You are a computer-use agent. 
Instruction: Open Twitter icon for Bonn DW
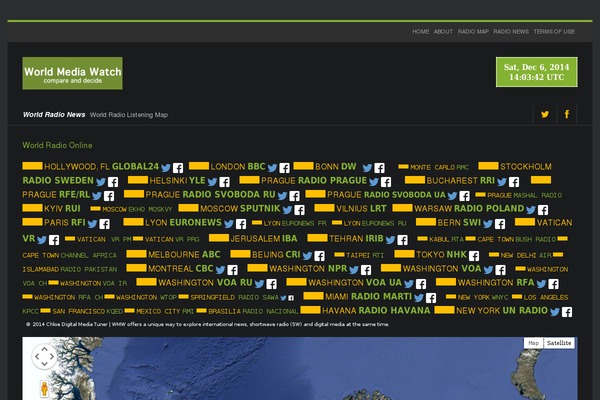pyautogui.click(x=367, y=168)
